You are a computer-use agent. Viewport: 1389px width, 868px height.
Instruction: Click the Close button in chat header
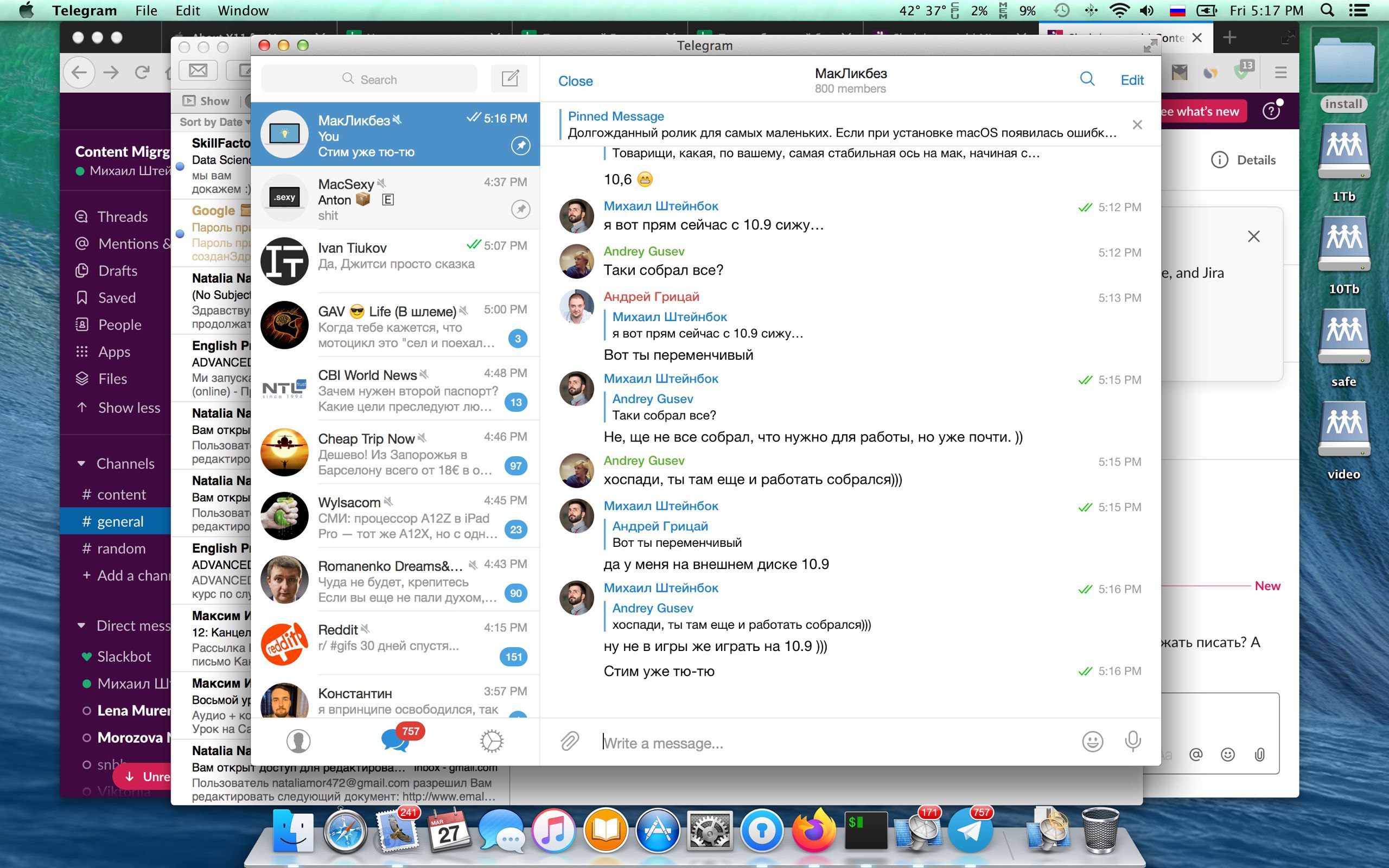point(575,81)
